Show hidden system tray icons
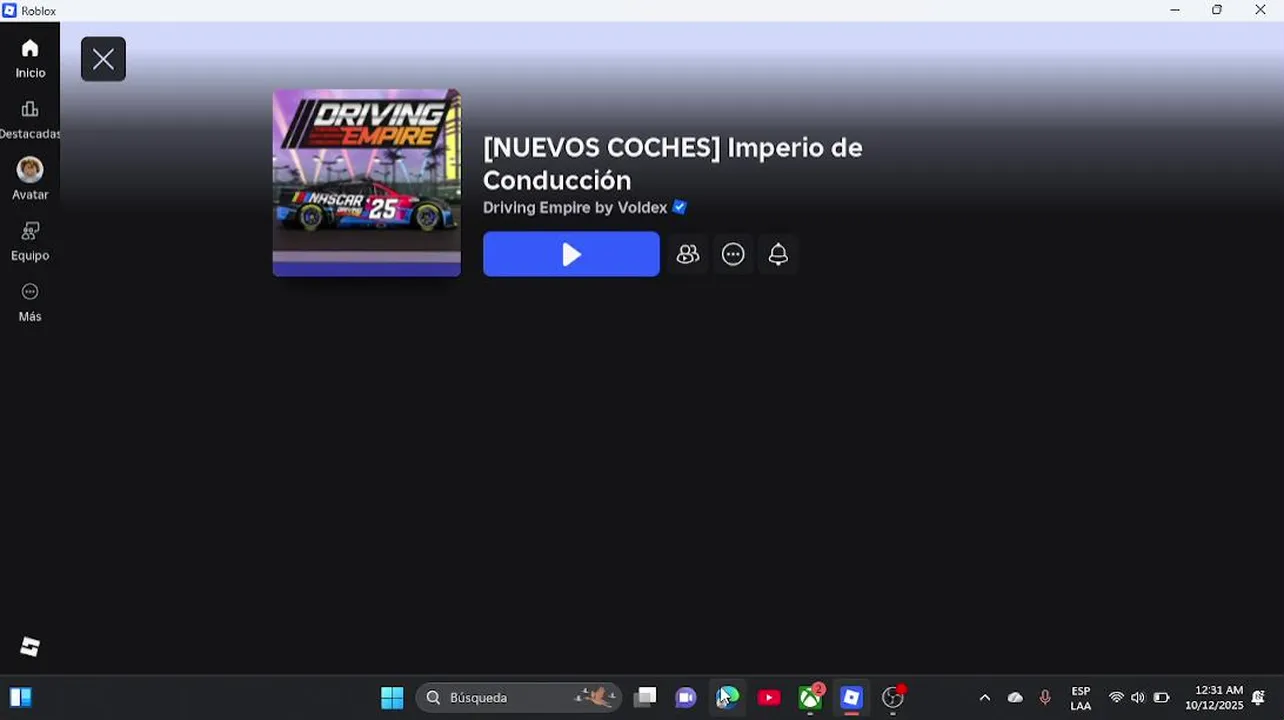This screenshot has width=1284, height=720. coord(984,698)
